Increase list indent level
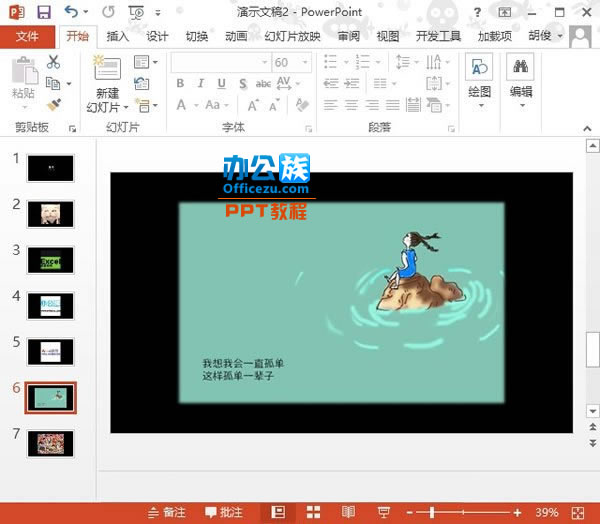This screenshot has height=524, width=600. (352, 83)
